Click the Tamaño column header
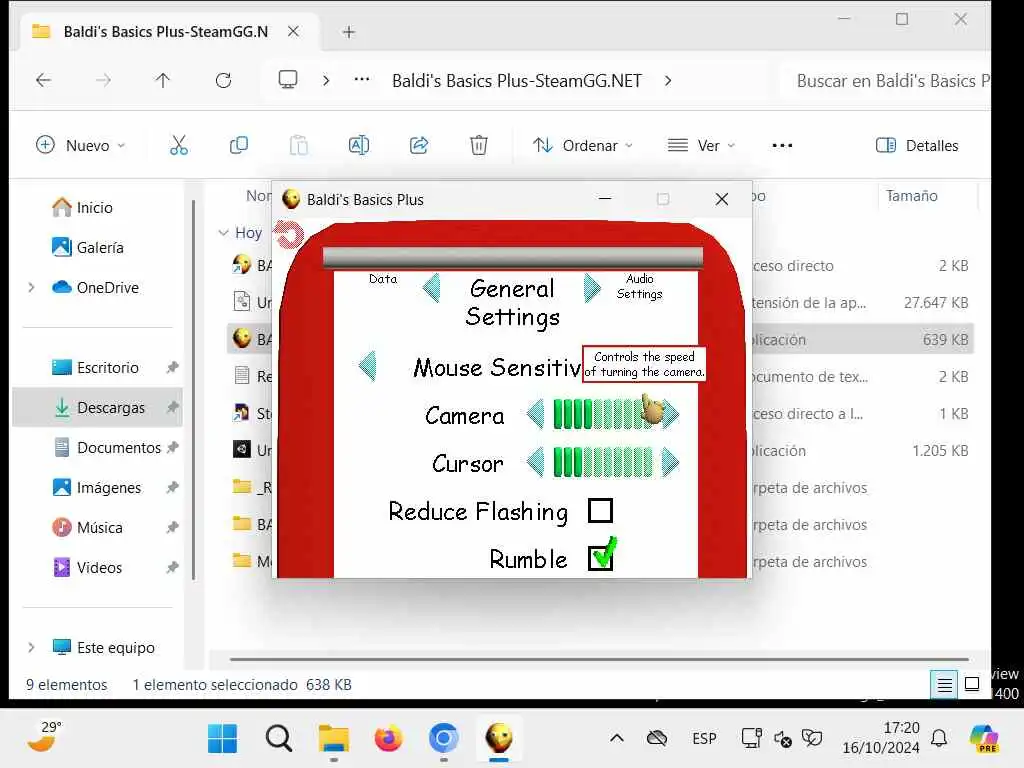 pos(911,195)
